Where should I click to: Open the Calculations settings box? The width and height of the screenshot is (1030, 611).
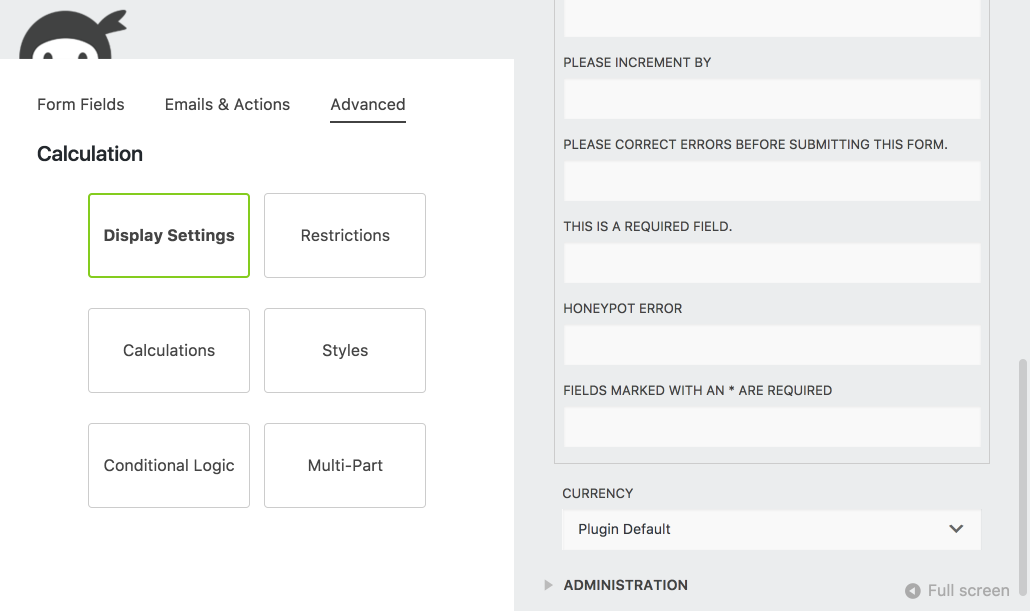169,350
